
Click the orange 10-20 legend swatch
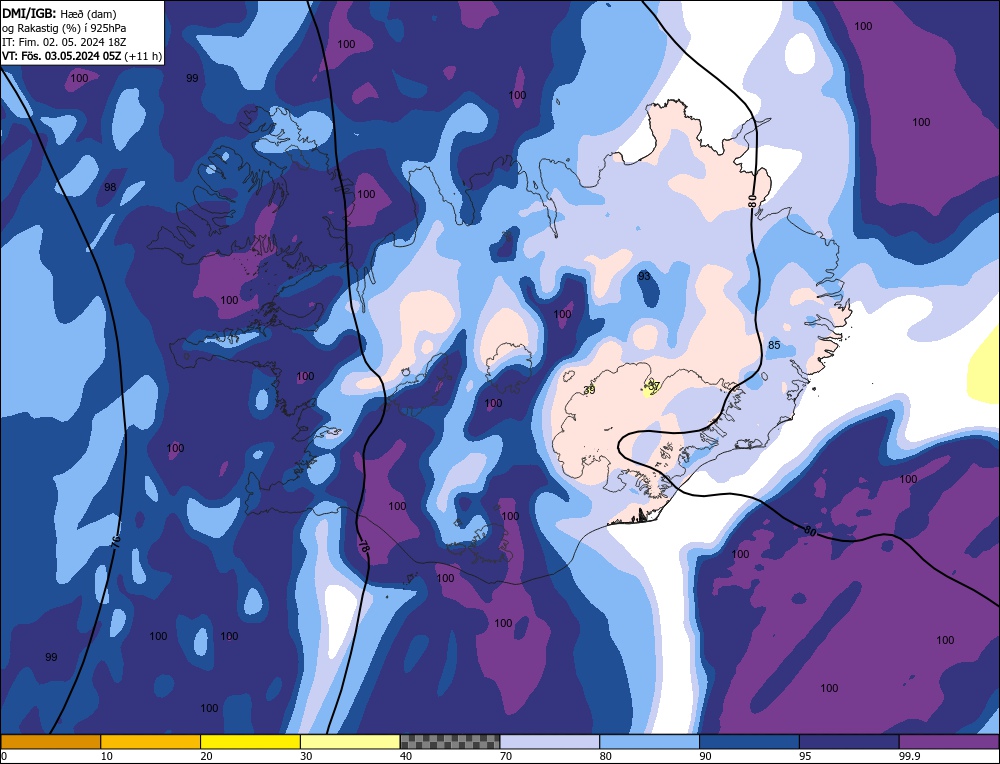151,742
